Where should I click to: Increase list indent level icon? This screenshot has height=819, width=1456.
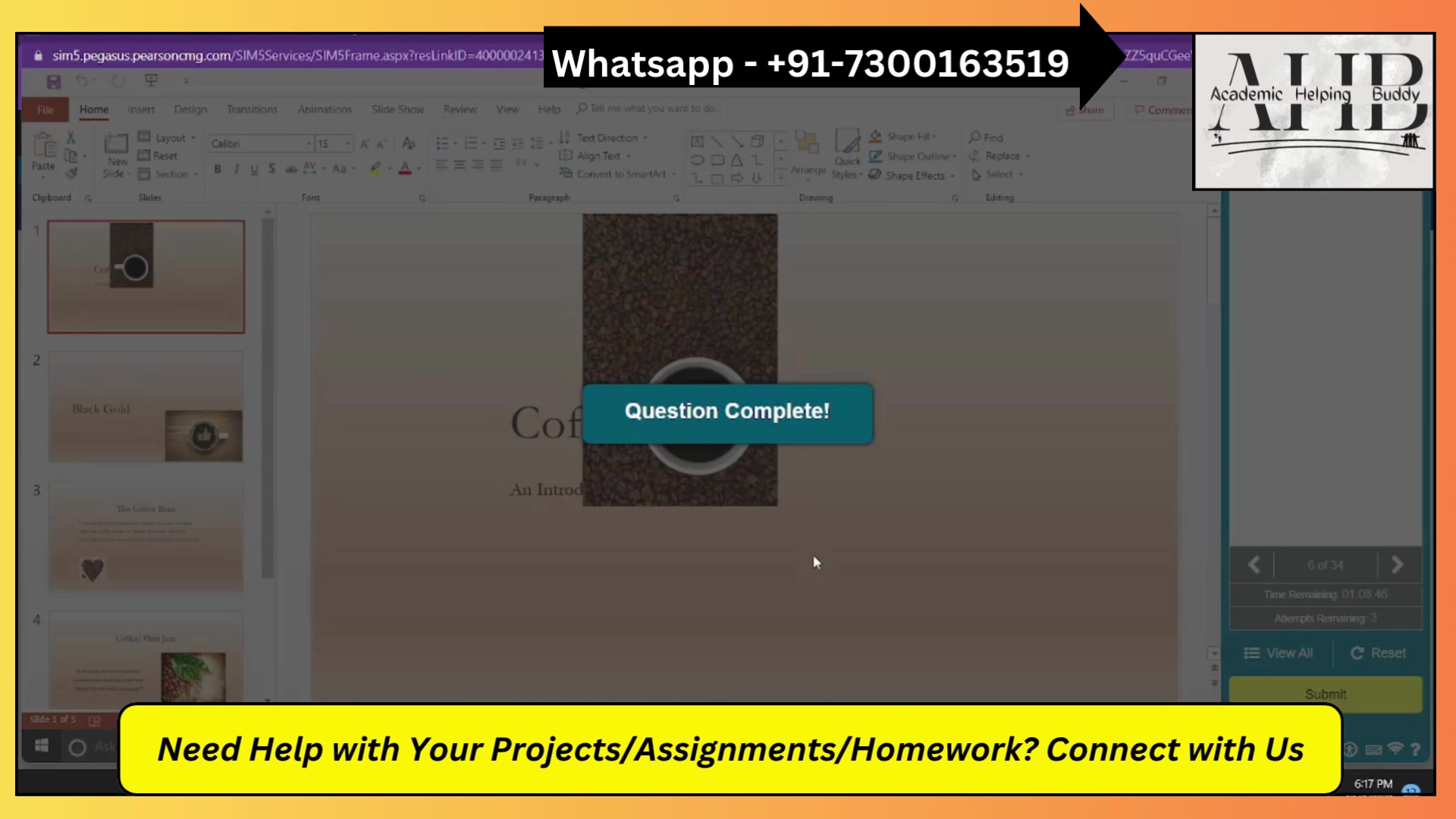click(517, 143)
